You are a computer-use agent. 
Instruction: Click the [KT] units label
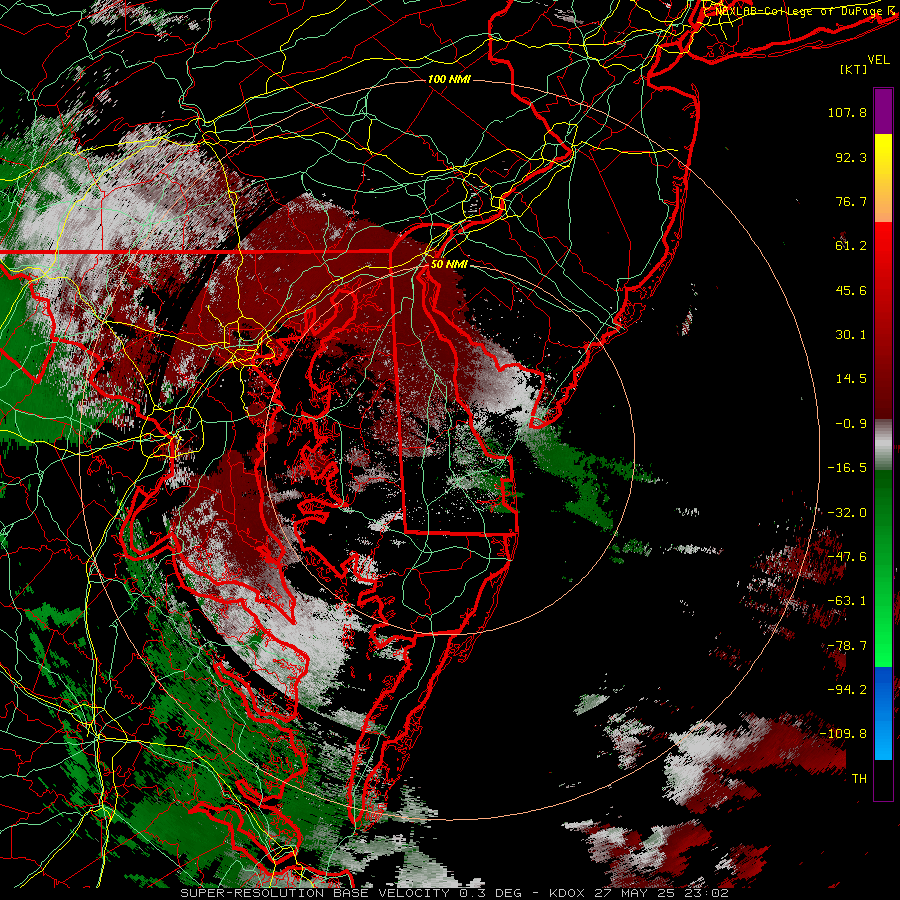tap(854, 69)
